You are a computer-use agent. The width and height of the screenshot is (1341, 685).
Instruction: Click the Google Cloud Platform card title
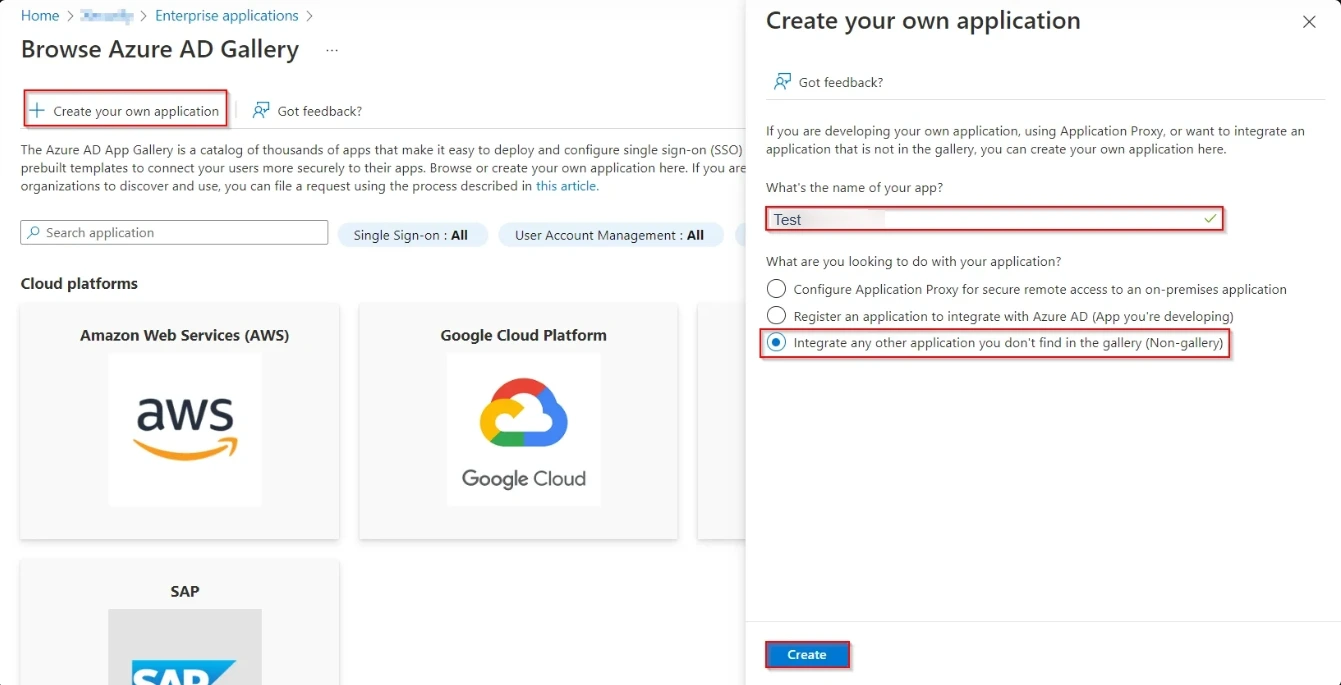[x=524, y=336]
